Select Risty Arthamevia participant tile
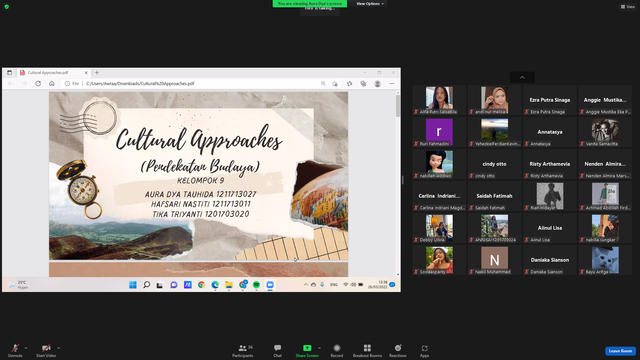Screen dimensions: 640x360 [x=550, y=164]
